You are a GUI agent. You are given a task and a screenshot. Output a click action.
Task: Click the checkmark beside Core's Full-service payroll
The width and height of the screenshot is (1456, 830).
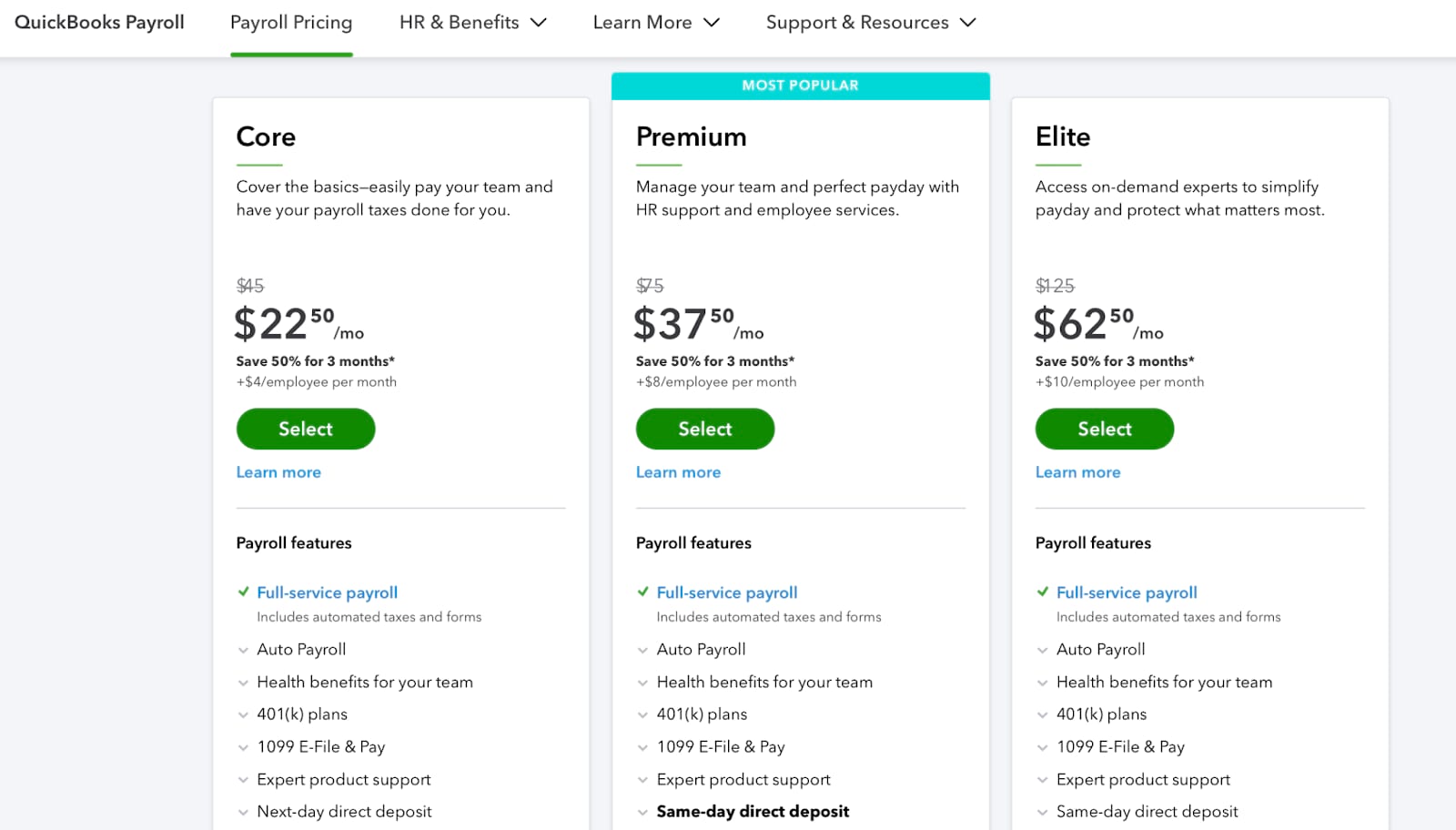(x=243, y=592)
